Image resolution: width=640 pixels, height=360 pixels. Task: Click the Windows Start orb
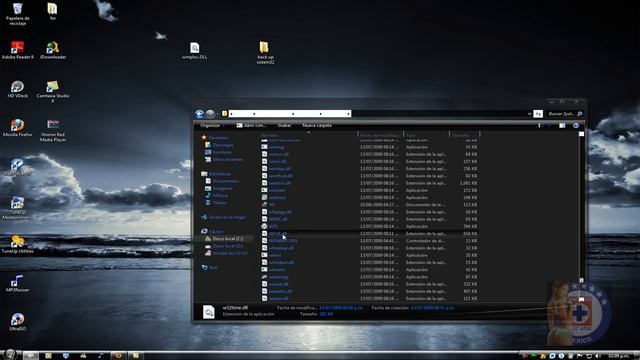point(10,355)
